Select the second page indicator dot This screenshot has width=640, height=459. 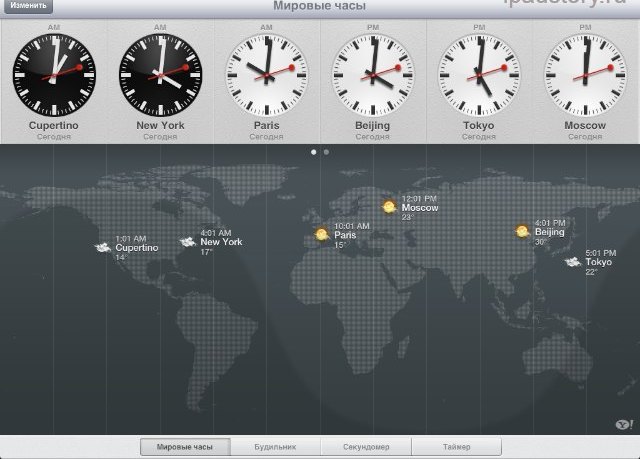[326, 152]
